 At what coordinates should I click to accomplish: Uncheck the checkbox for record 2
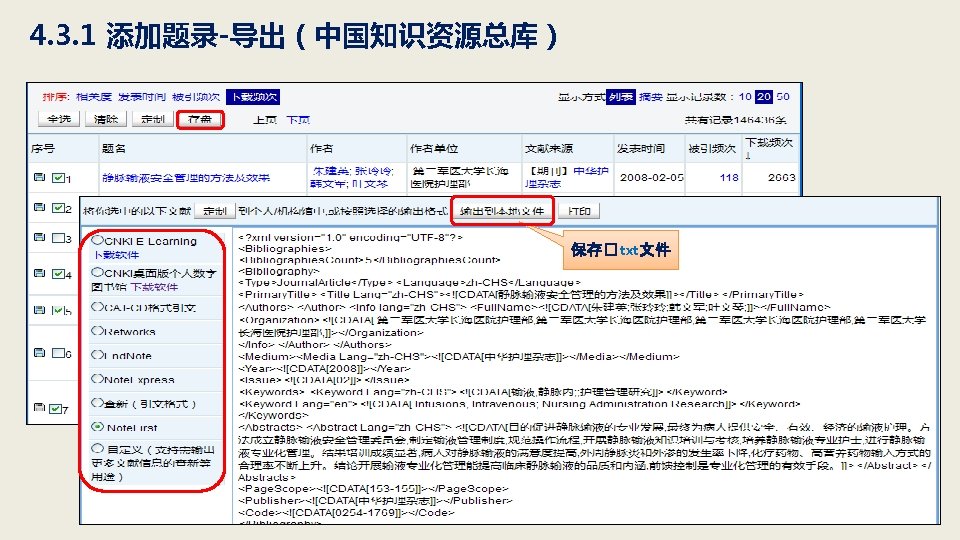click(58, 208)
